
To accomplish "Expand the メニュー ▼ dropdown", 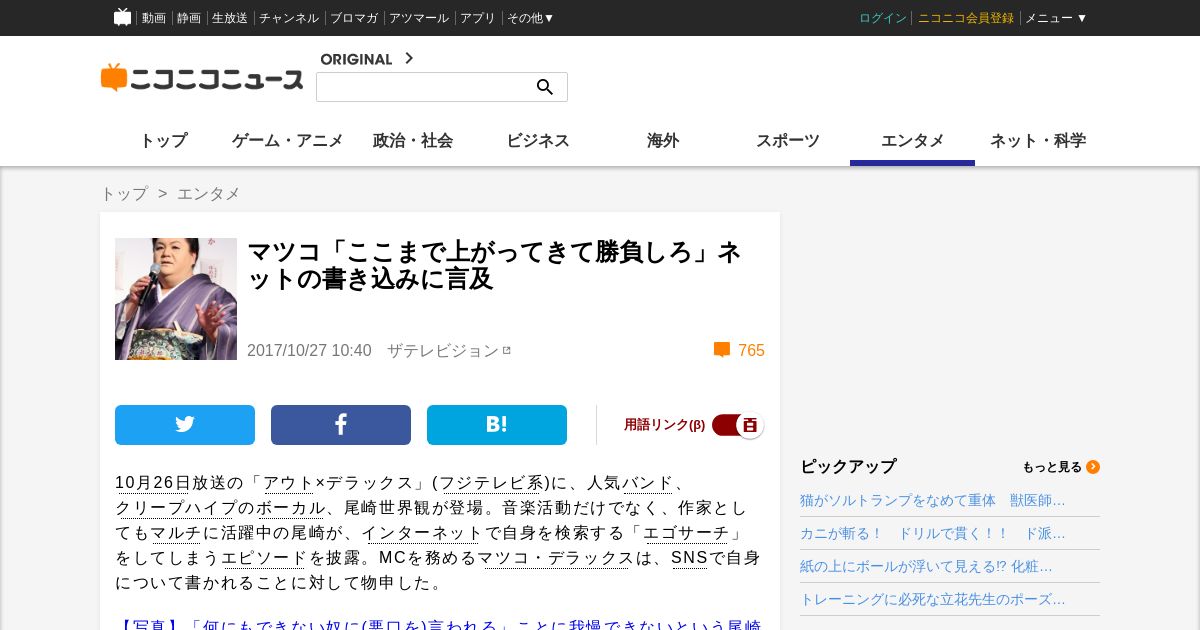I will click(x=1056, y=18).
